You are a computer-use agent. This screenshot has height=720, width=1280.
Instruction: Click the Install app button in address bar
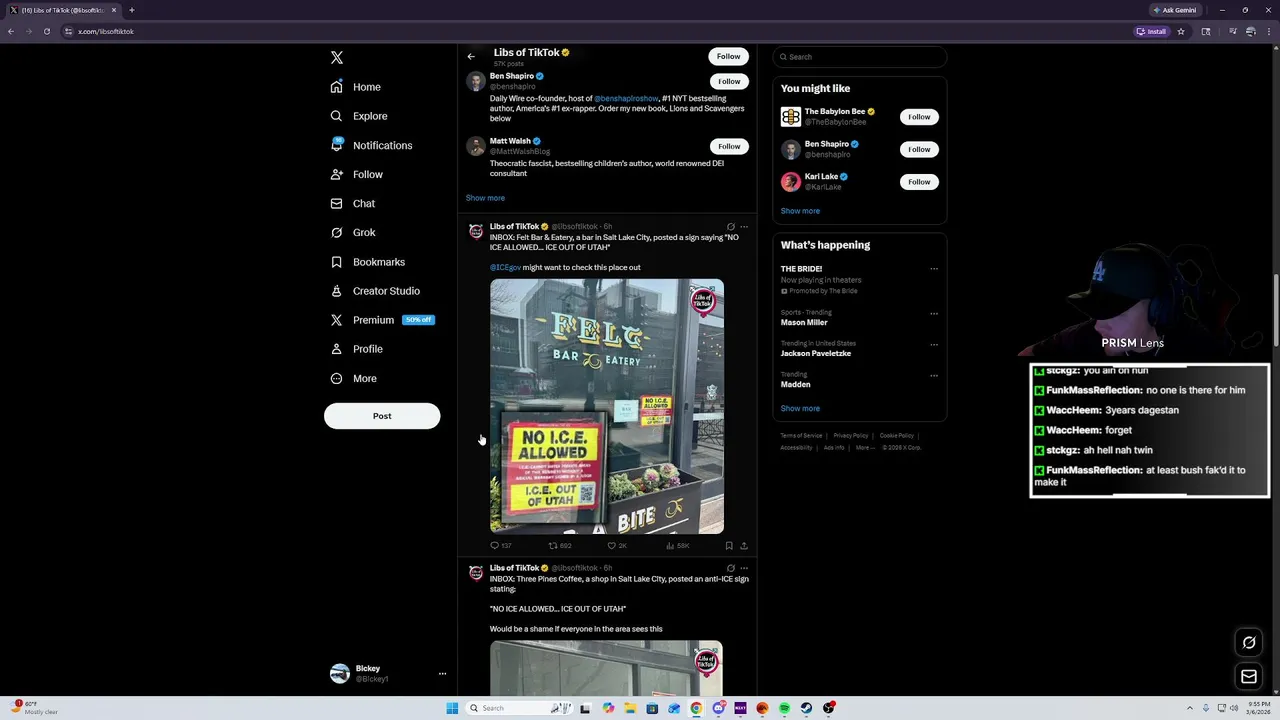coord(1152,31)
